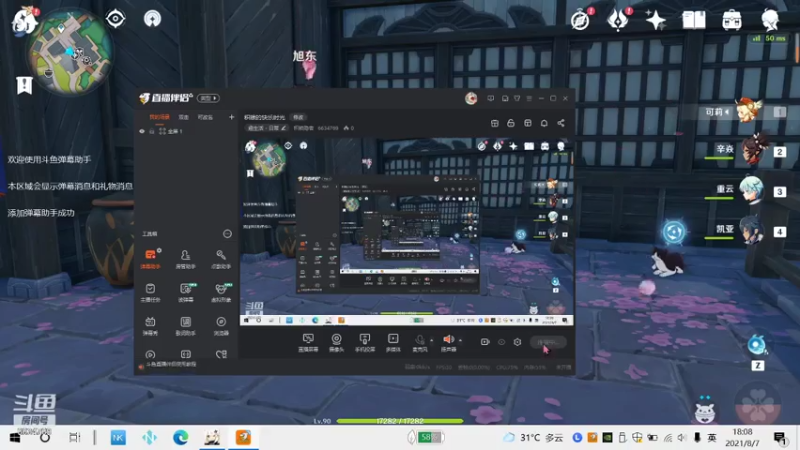
Task: Open the 弹幕秀 danmaku show tool
Action: coord(150,326)
